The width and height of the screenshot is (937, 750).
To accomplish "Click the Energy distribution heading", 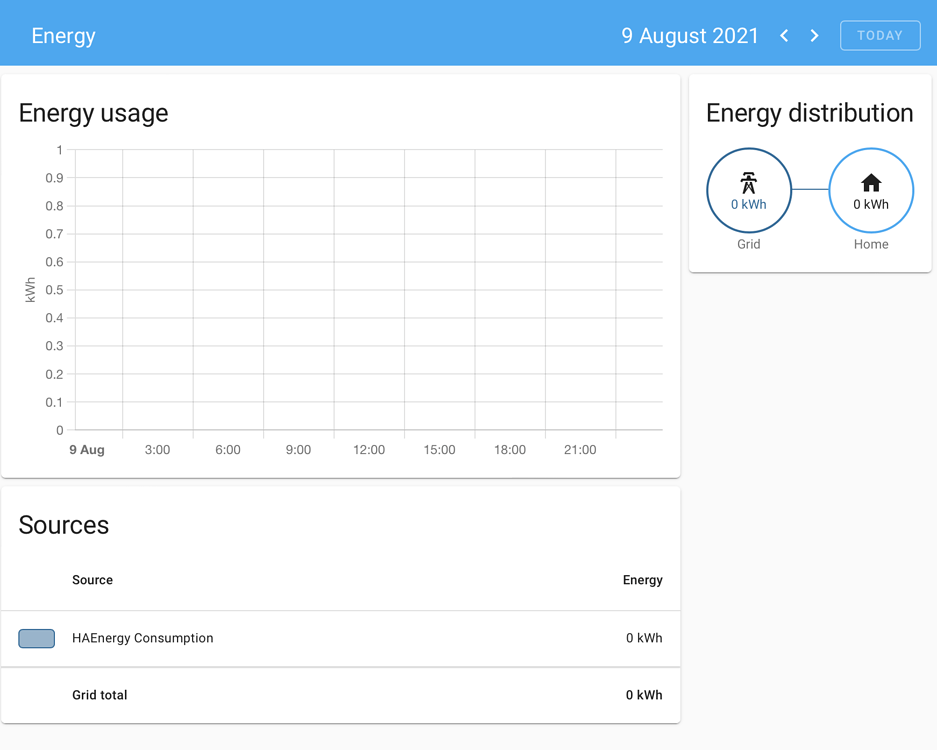I will (810, 113).
